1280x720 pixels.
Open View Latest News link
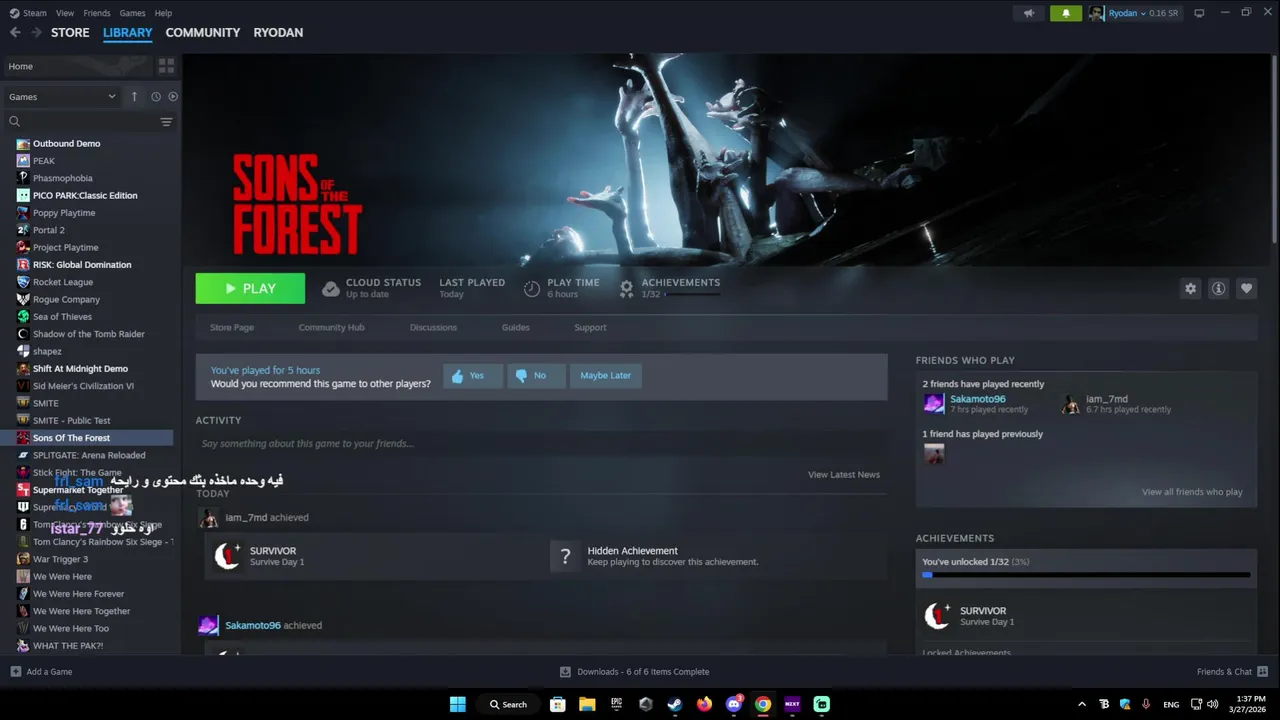(x=844, y=474)
